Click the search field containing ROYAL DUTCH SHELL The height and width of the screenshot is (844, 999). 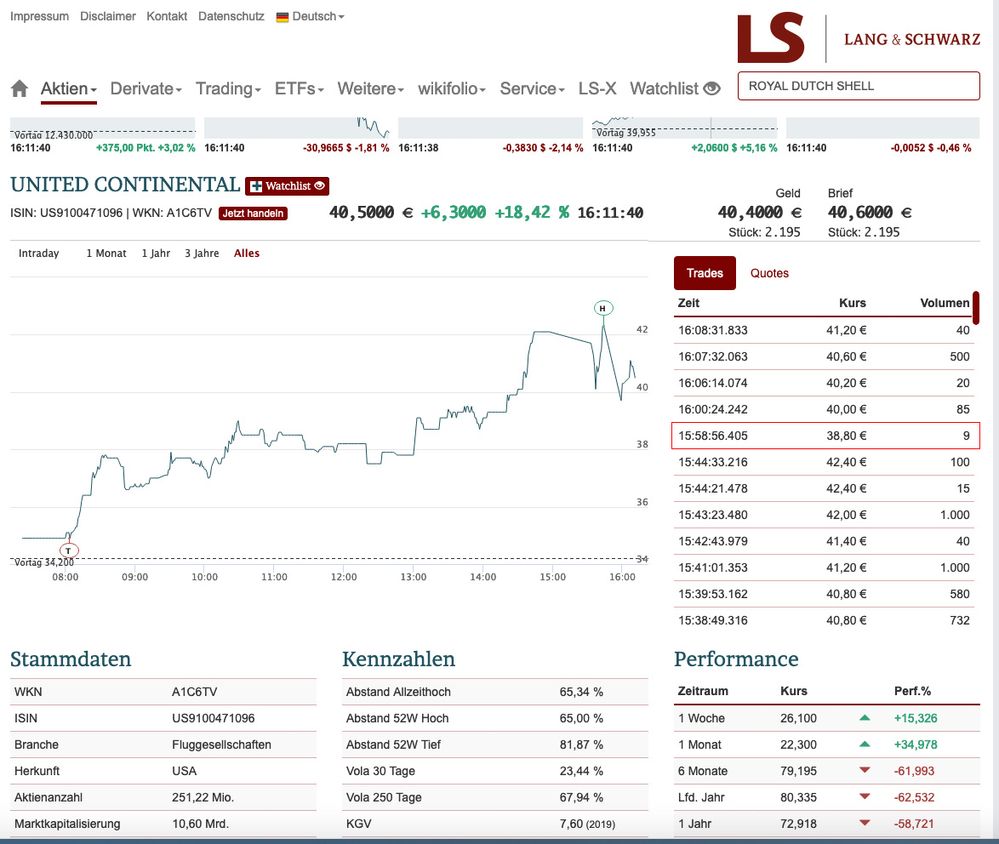[858, 86]
